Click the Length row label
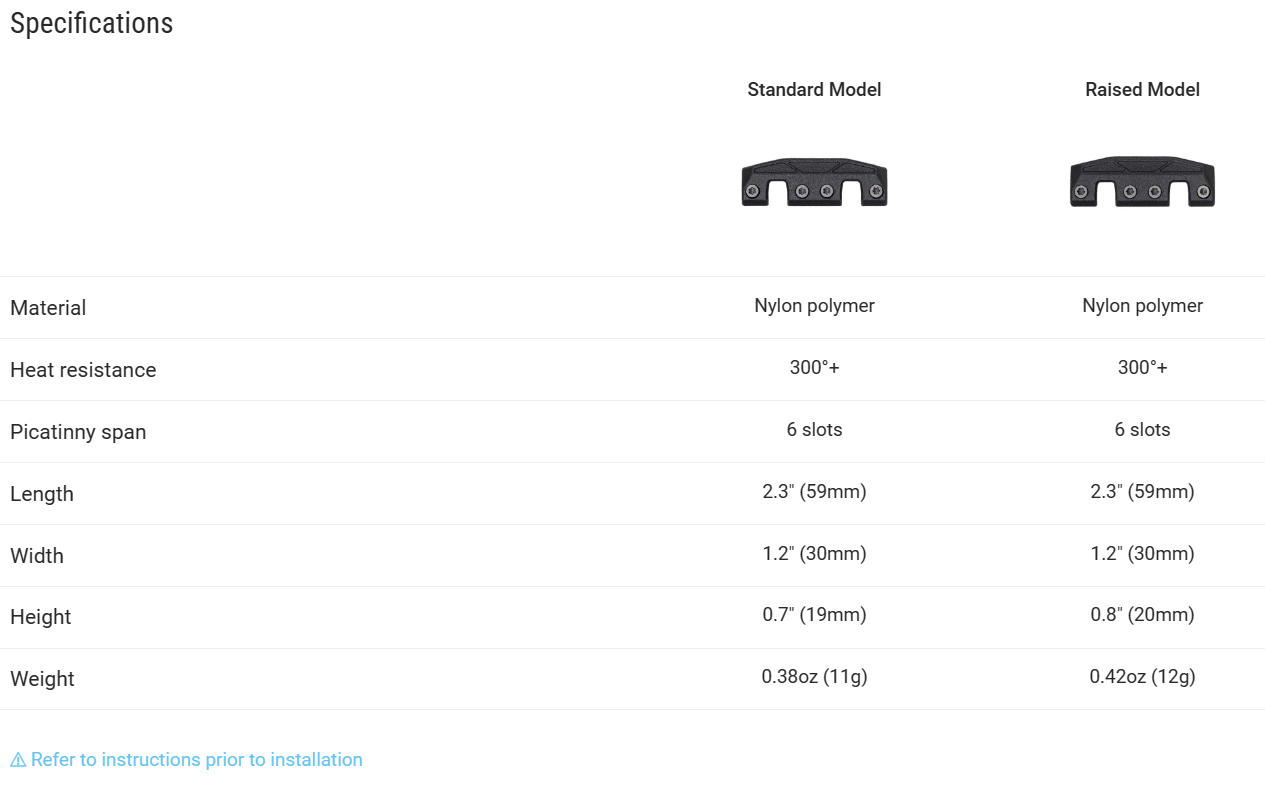1265x793 pixels. tap(42, 494)
